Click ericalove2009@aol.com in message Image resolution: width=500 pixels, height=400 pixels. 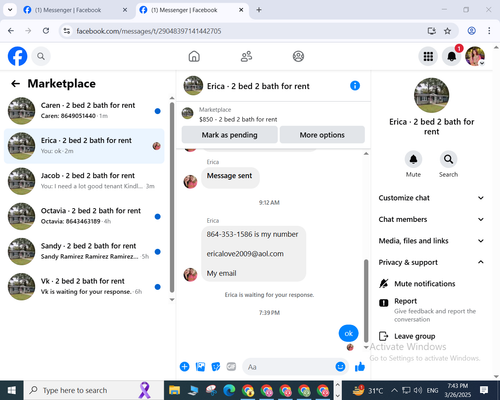click(x=245, y=254)
